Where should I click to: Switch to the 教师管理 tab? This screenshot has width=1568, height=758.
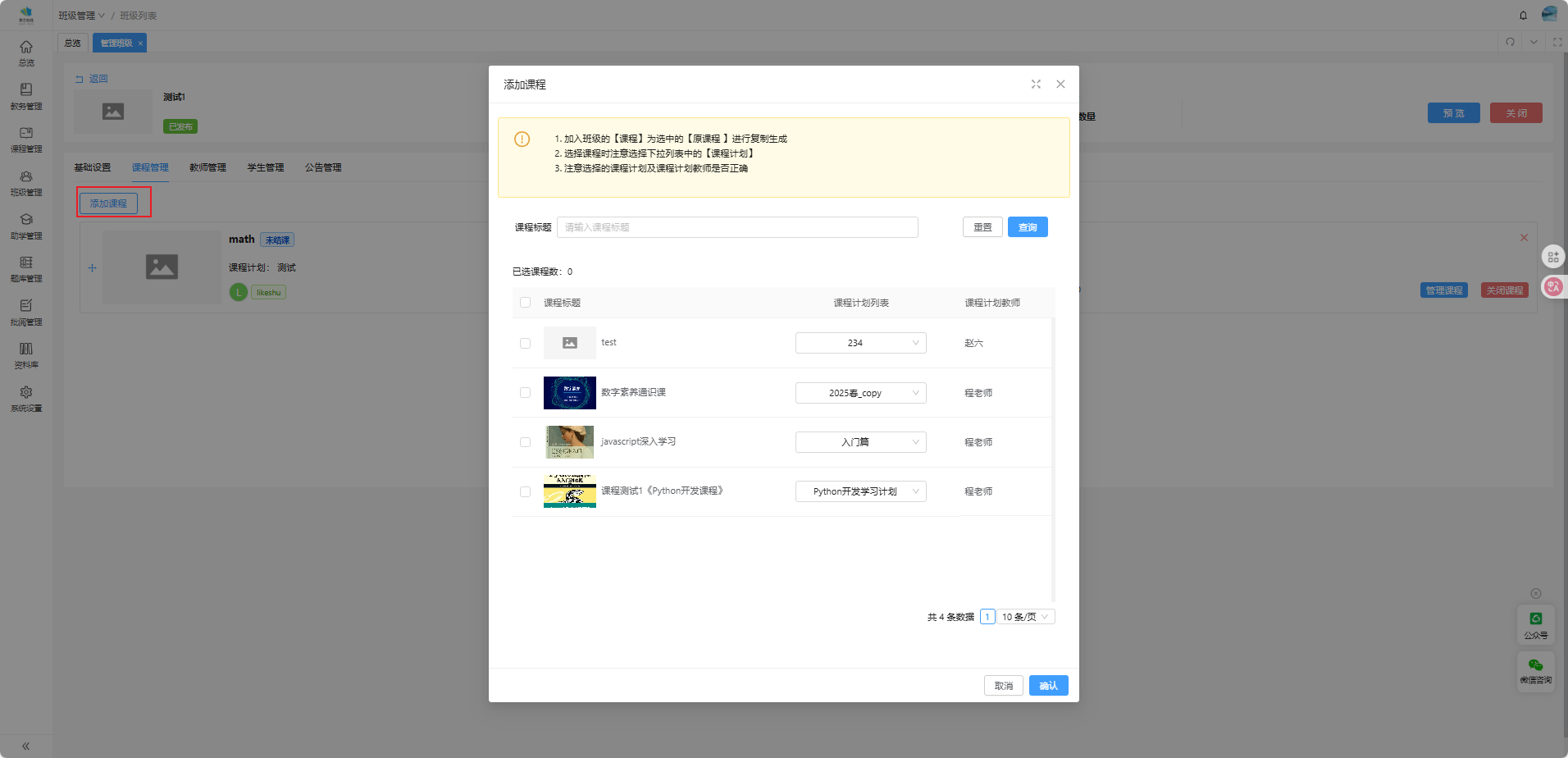tap(207, 167)
